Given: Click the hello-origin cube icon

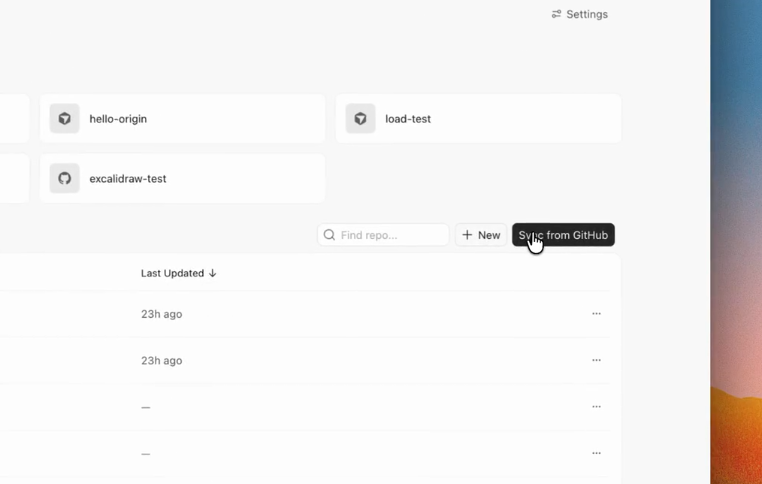Looking at the screenshot, I should pyautogui.click(x=65, y=119).
